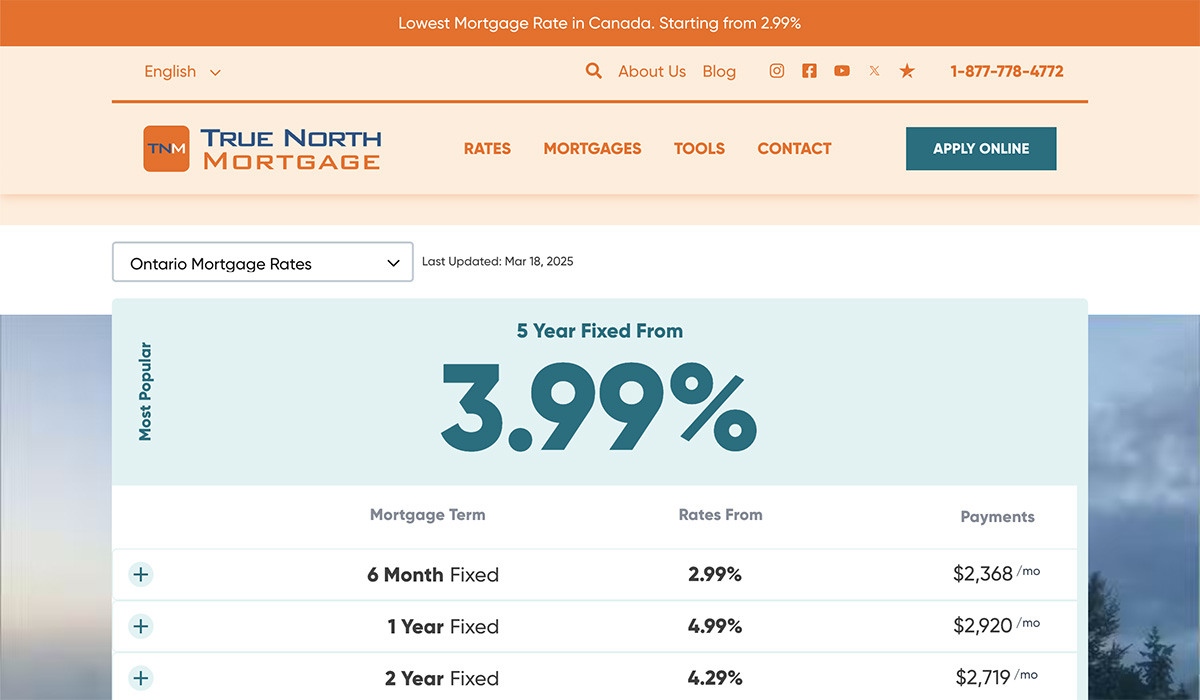Screen dimensions: 1200x700
Task: Go to the Contact menu item
Action: point(794,148)
